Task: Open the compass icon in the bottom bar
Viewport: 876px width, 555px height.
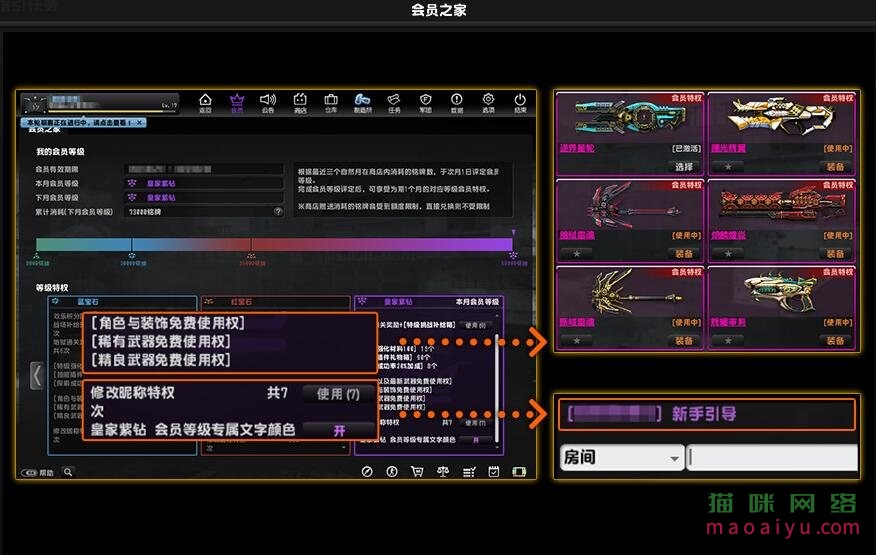Action: pyautogui.click(x=367, y=472)
